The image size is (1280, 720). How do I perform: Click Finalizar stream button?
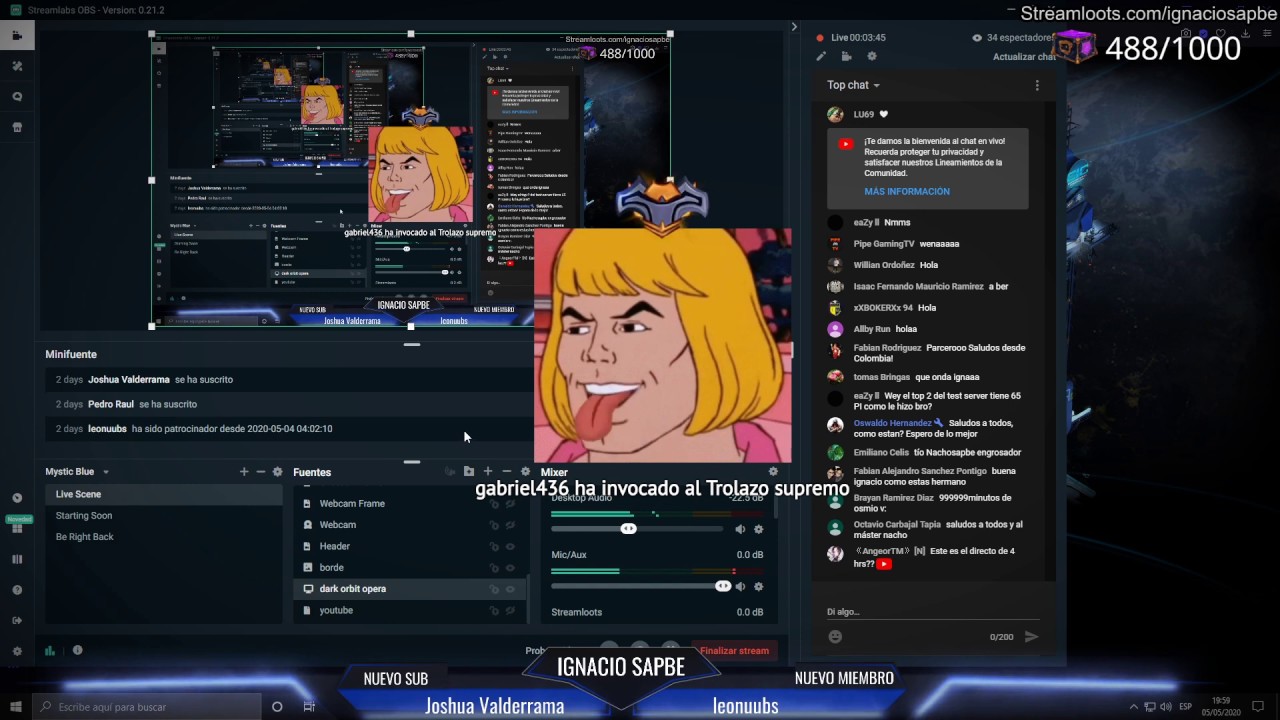[734, 650]
